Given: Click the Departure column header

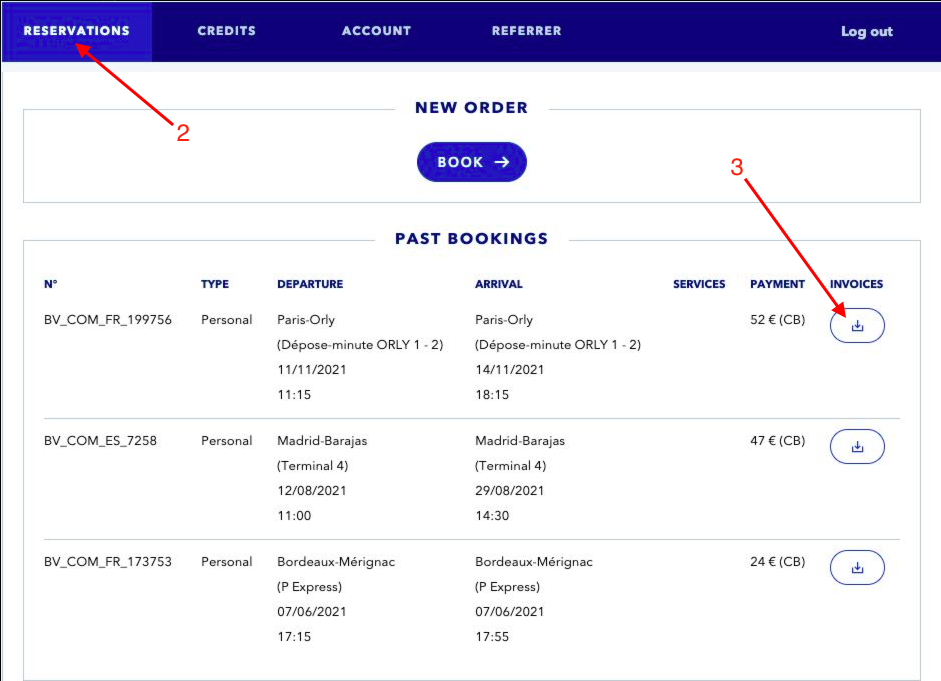Looking at the screenshot, I should point(310,284).
